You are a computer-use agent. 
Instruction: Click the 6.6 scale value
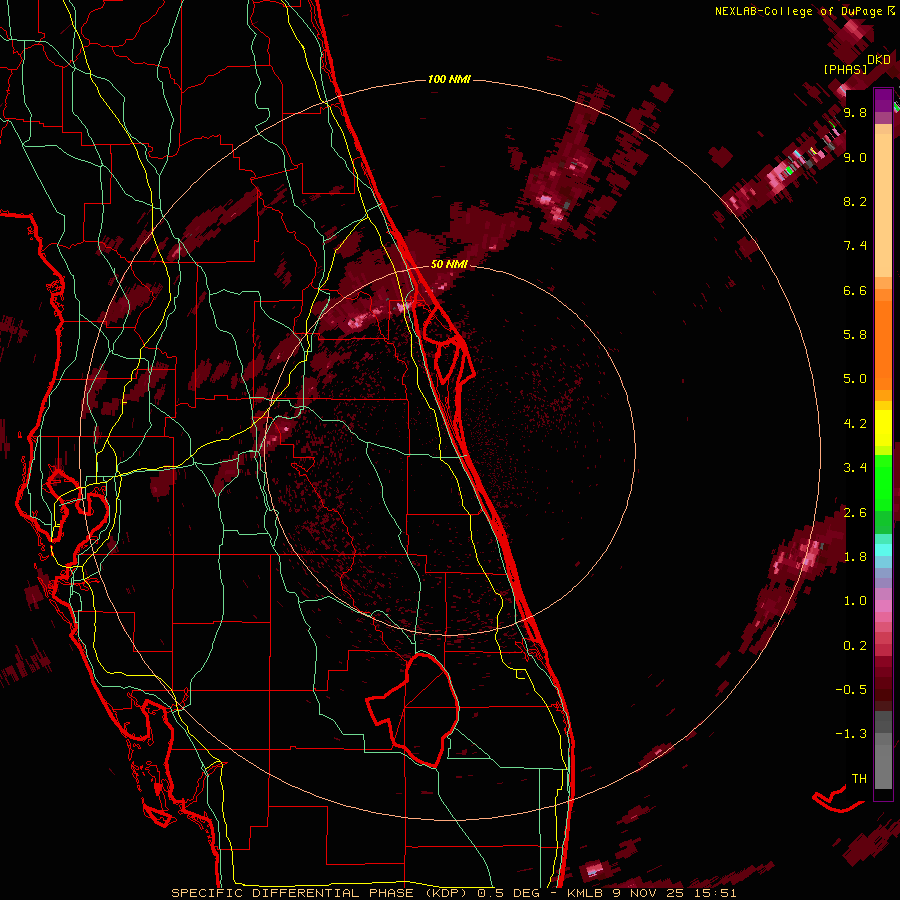pos(855,290)
